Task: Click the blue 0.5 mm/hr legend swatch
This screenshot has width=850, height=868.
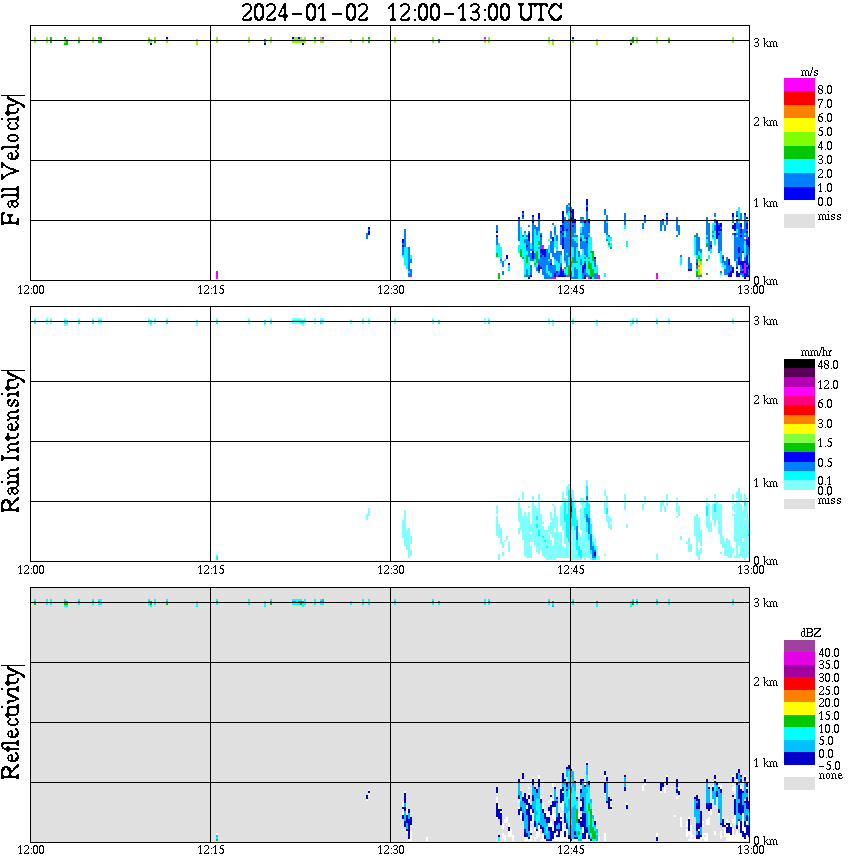Action: click(x=799, y=457)
